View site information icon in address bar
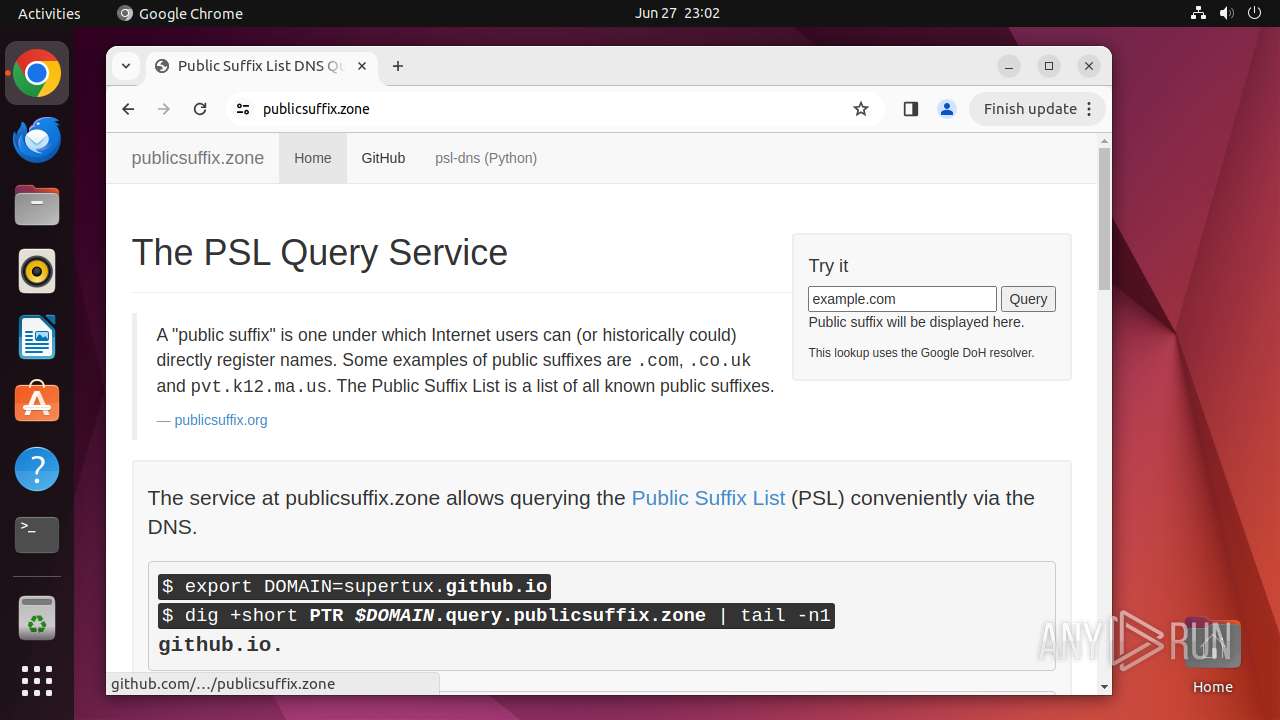1280x720 pixels. (243, 109)
